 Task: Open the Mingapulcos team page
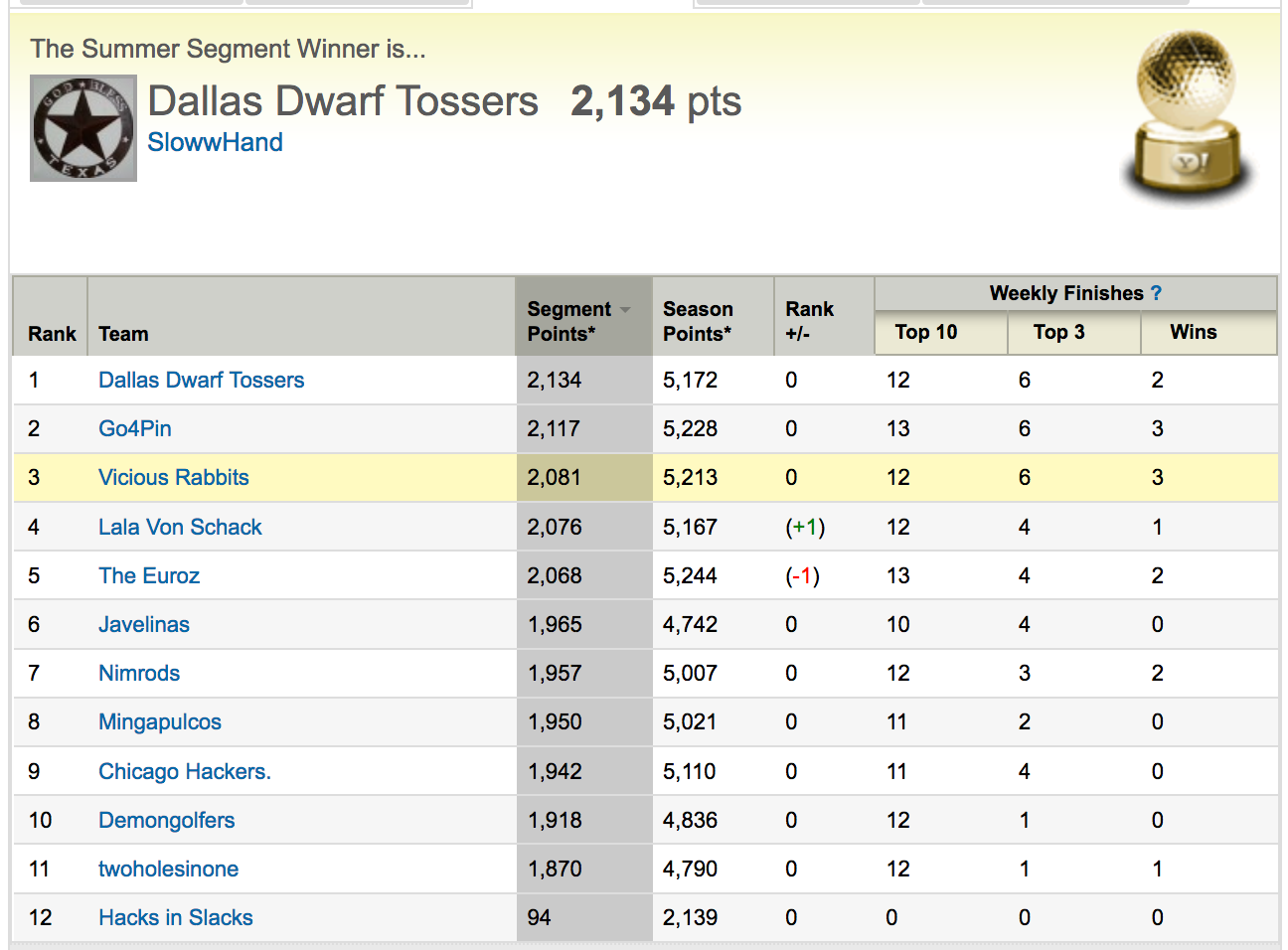[160, 722]
